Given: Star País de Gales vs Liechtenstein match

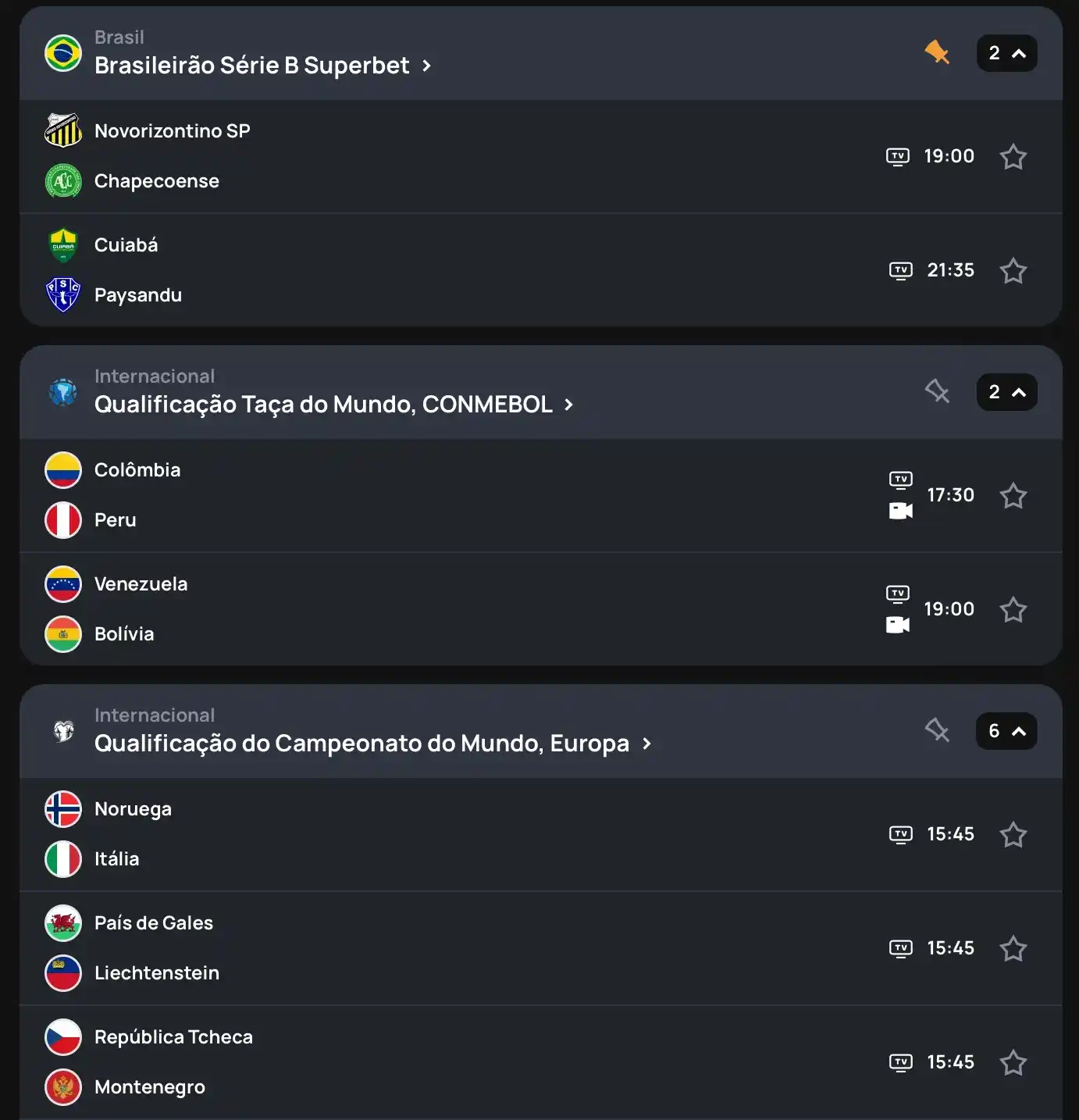Looking at the screenshot, I should pos(1013,948).
